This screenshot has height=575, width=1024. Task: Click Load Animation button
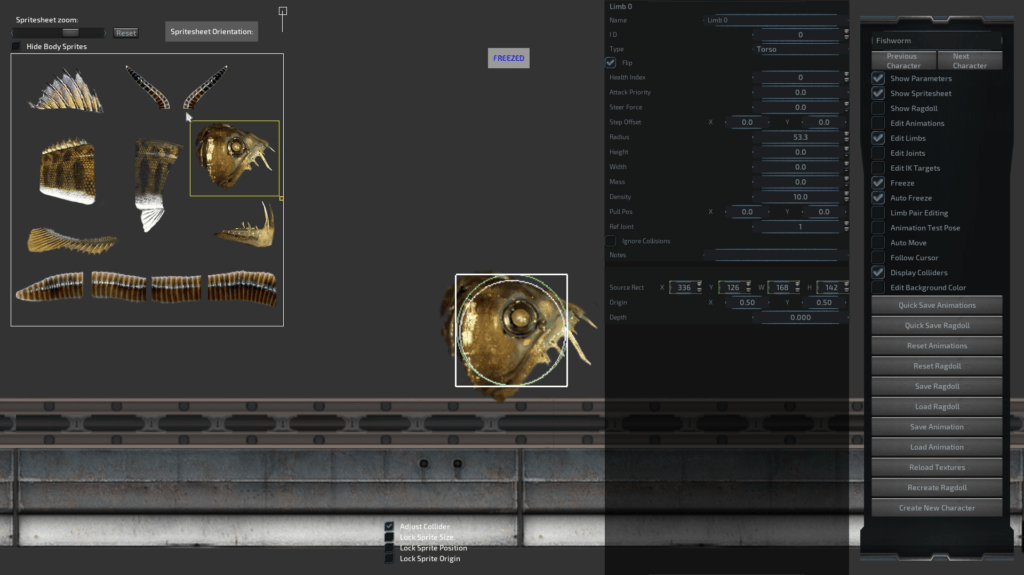click(x=936, y=447)
